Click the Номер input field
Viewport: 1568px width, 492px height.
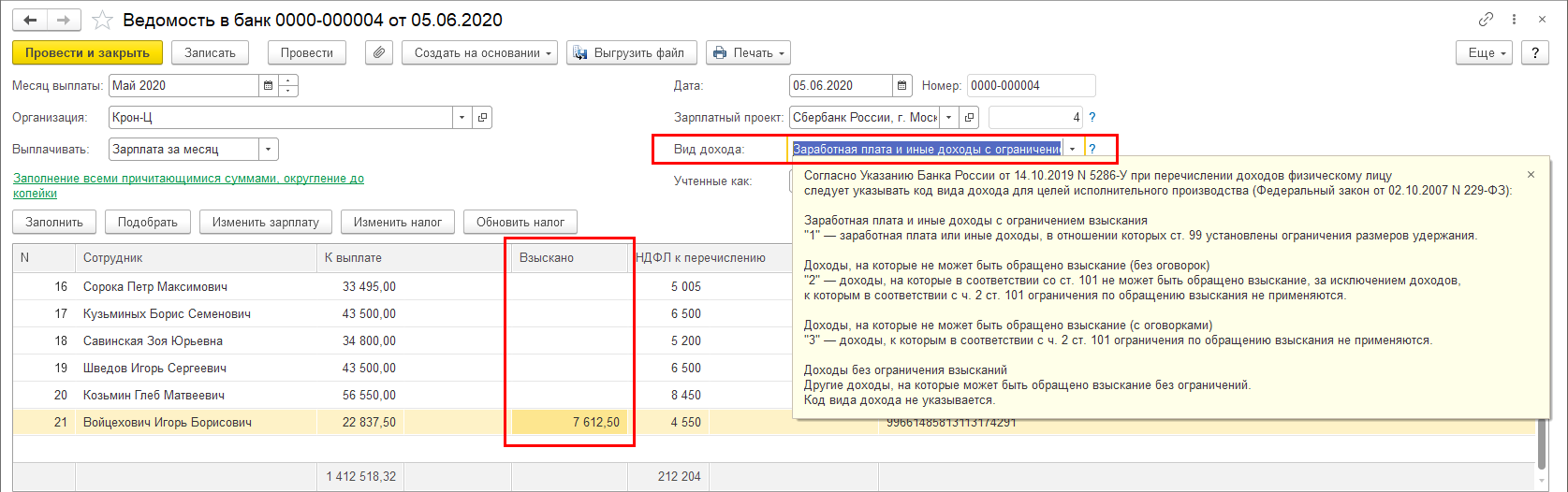pos(1031,86)
